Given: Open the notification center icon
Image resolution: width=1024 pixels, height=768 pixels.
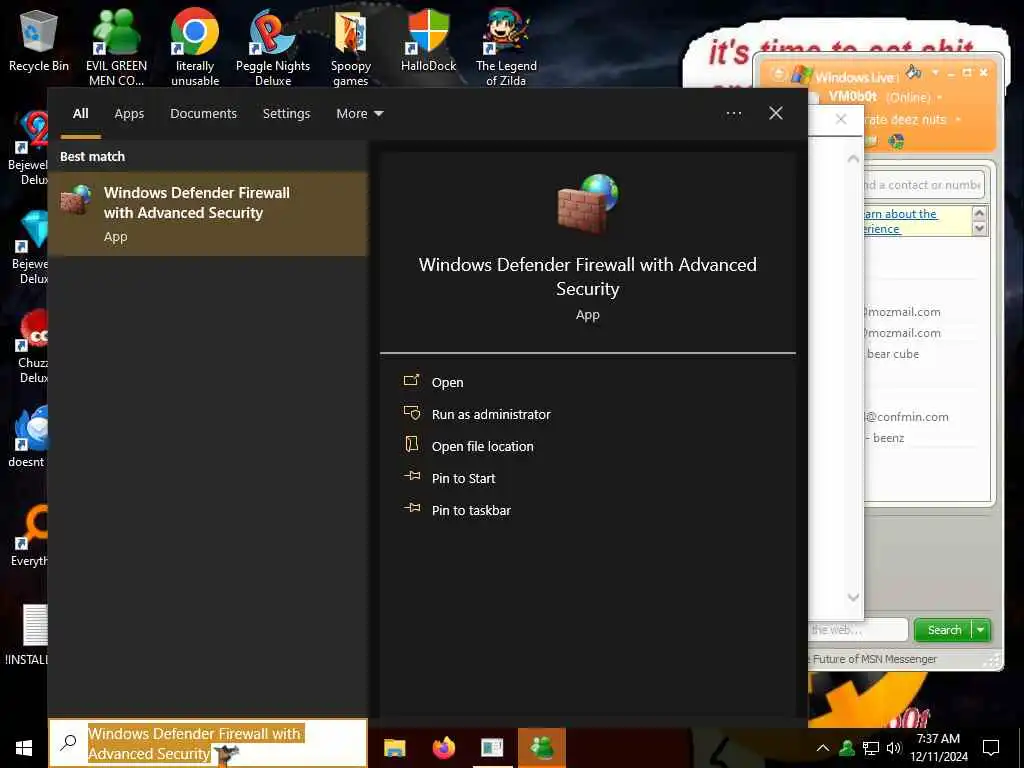Looking at the screenshot, I should [991, 748].
